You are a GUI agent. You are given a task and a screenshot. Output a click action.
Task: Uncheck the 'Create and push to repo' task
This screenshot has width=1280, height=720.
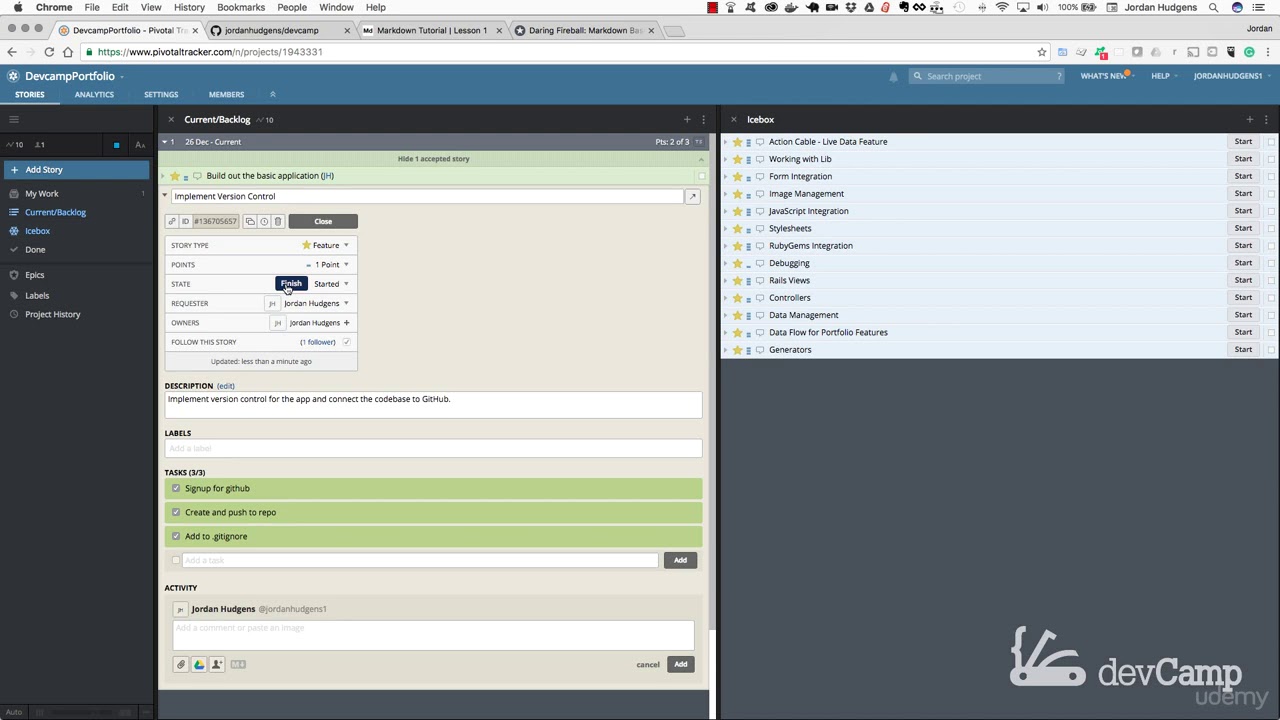click(x=176, y=512)
